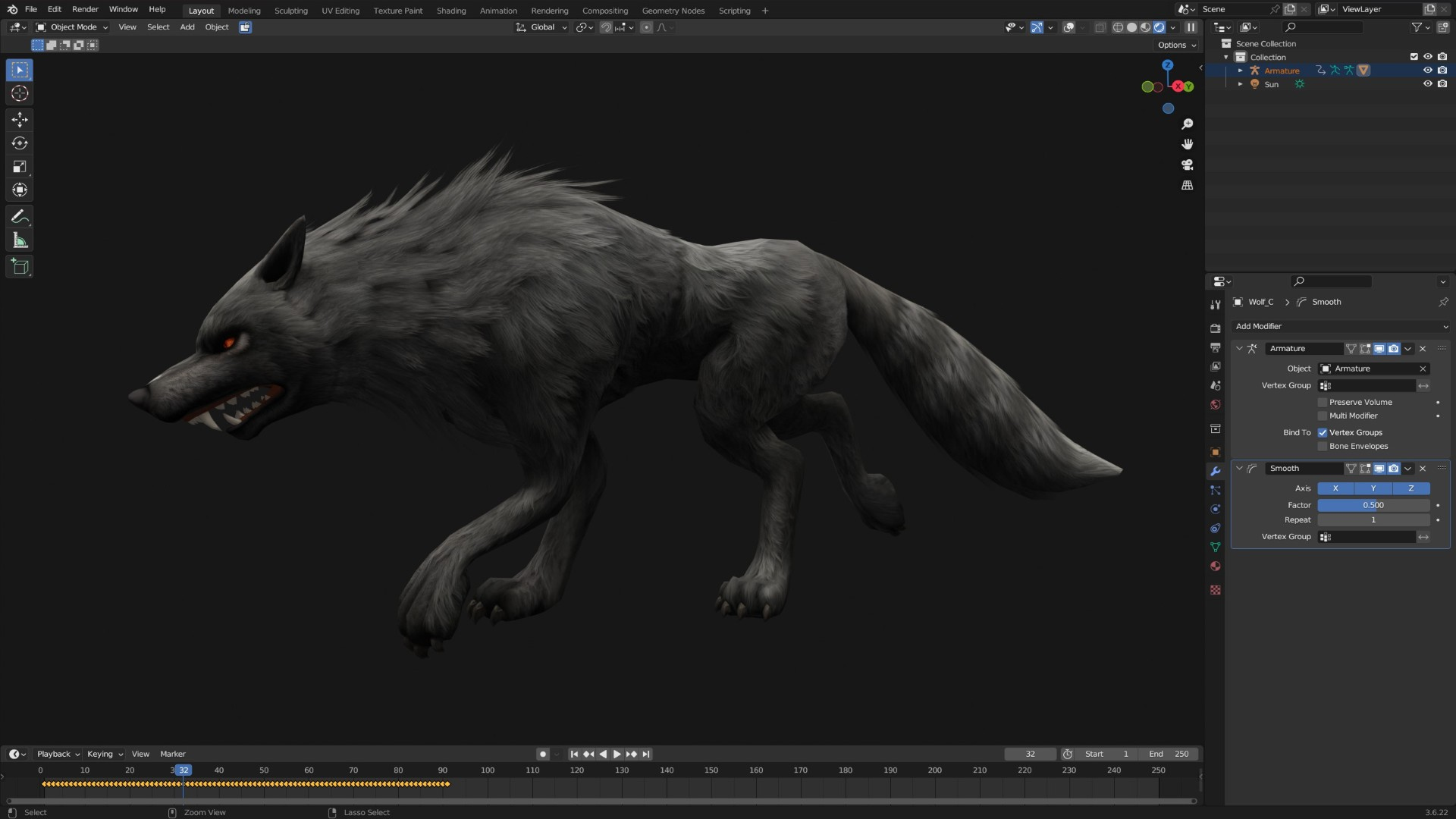Open the Global transform orientation dropdown
Image resolution: width=1456 pixels, height=819 pixels.
tap(541, 27)
